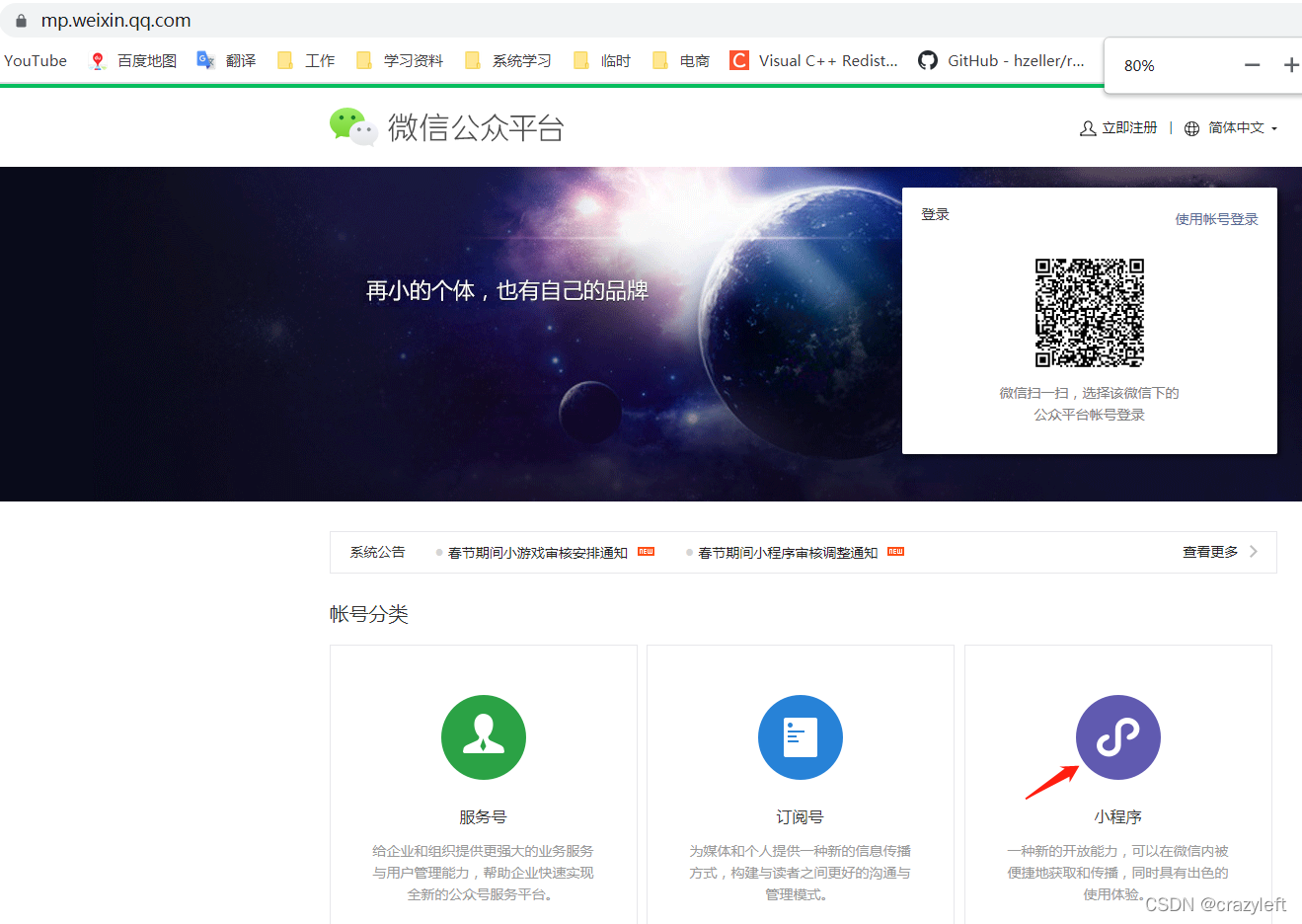Open the 电商 bookmark folder
The height and width of the screenshot is (924, 1302).
tap(681, 61)
